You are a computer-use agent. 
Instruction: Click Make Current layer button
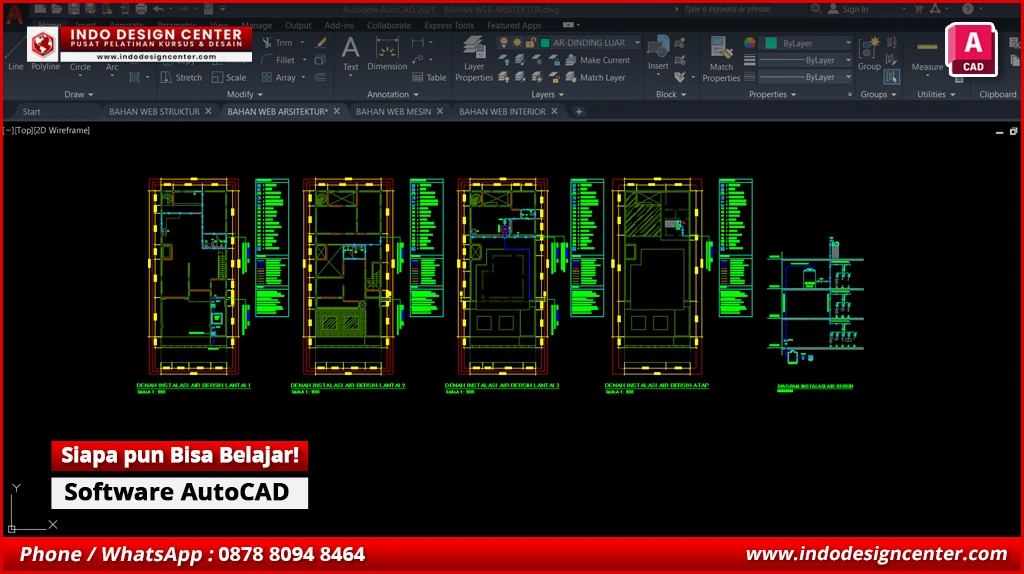(598, 60)
